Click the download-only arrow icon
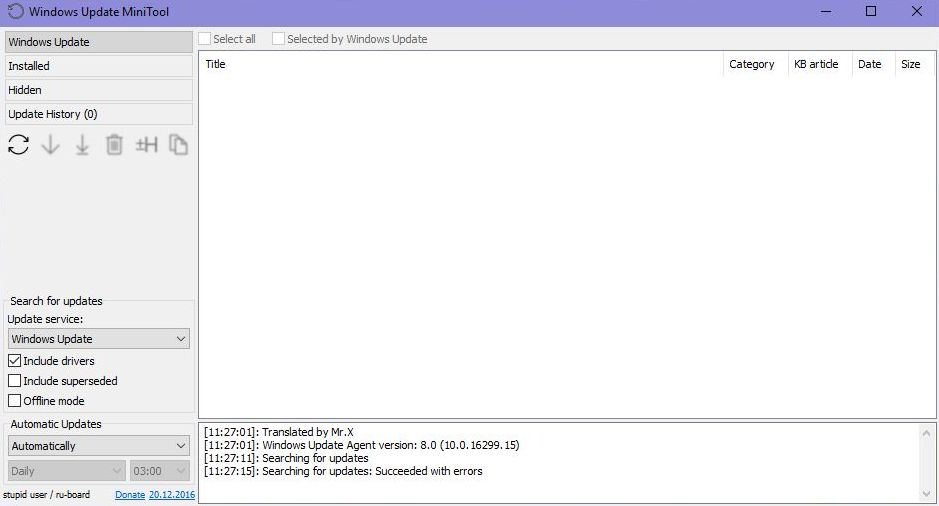The height and width of the screenshot is (506, 939). [50, 144]
